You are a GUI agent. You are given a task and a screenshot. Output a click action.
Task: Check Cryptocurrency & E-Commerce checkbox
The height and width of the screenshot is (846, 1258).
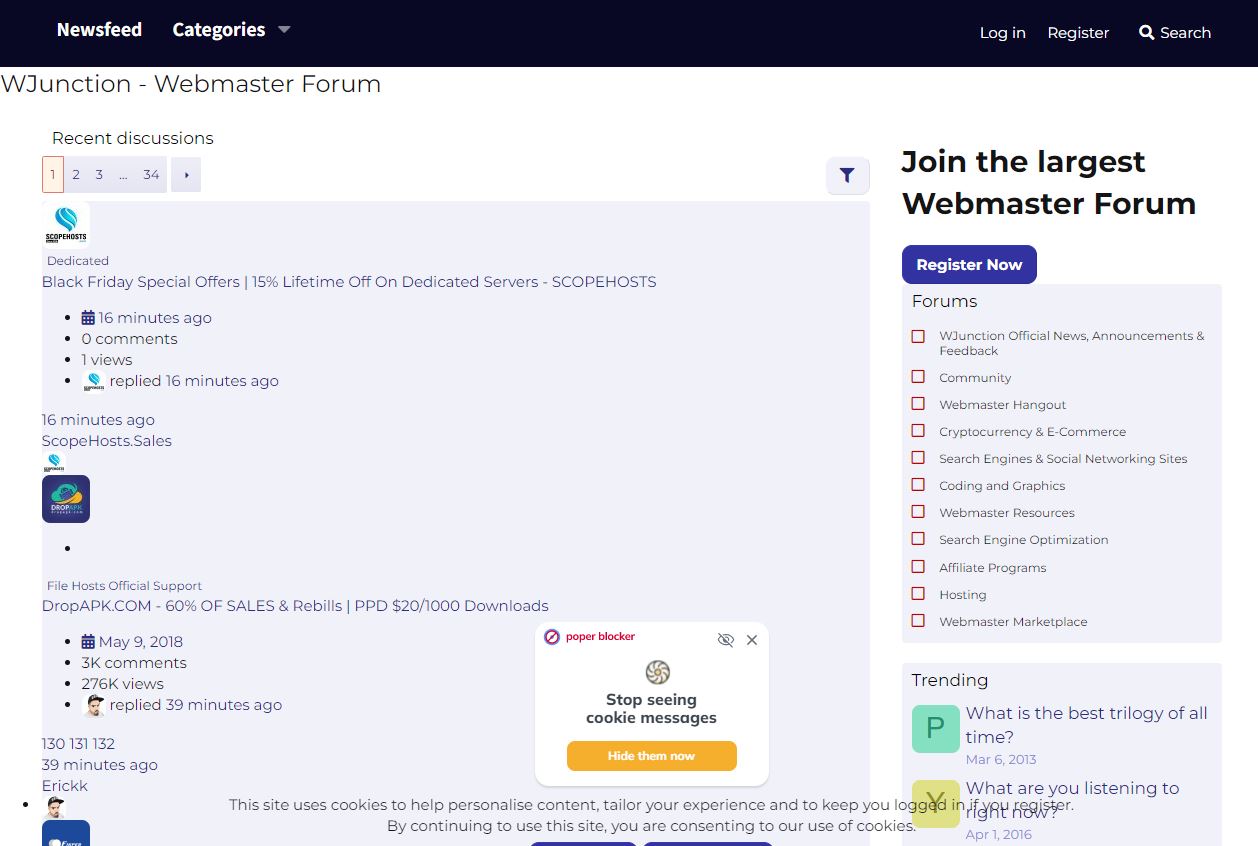pyautogui.click(x=918, y=431)
